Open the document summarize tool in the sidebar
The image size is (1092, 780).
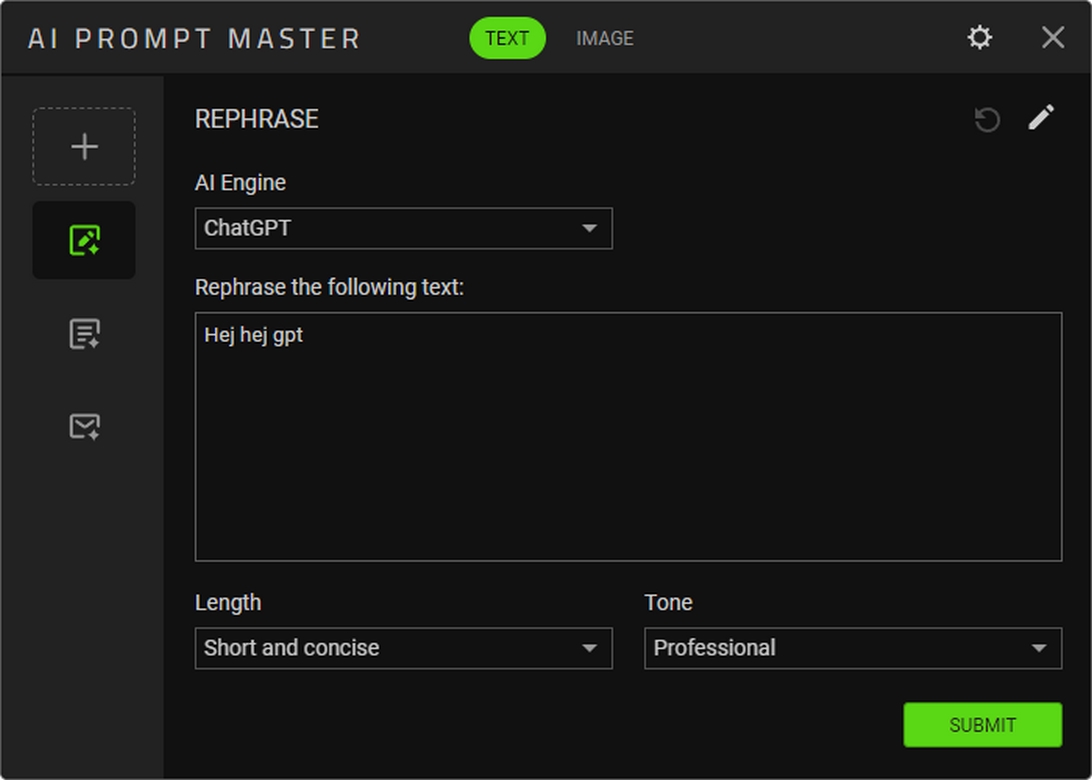84,334
